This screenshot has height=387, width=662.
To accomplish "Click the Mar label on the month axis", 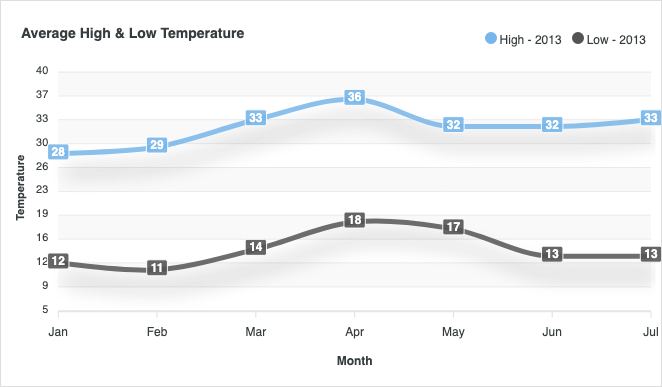I will coord(256,332).
